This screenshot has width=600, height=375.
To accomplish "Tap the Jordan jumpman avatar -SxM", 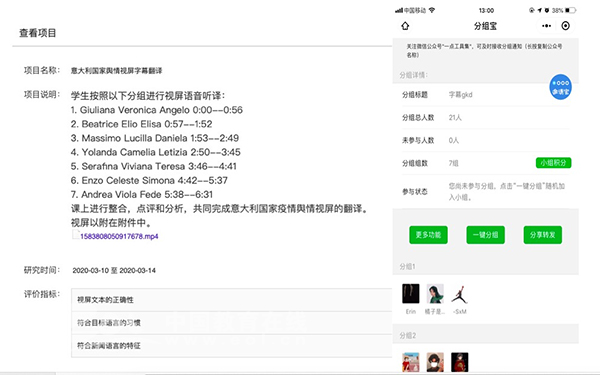I will (460, 294).
